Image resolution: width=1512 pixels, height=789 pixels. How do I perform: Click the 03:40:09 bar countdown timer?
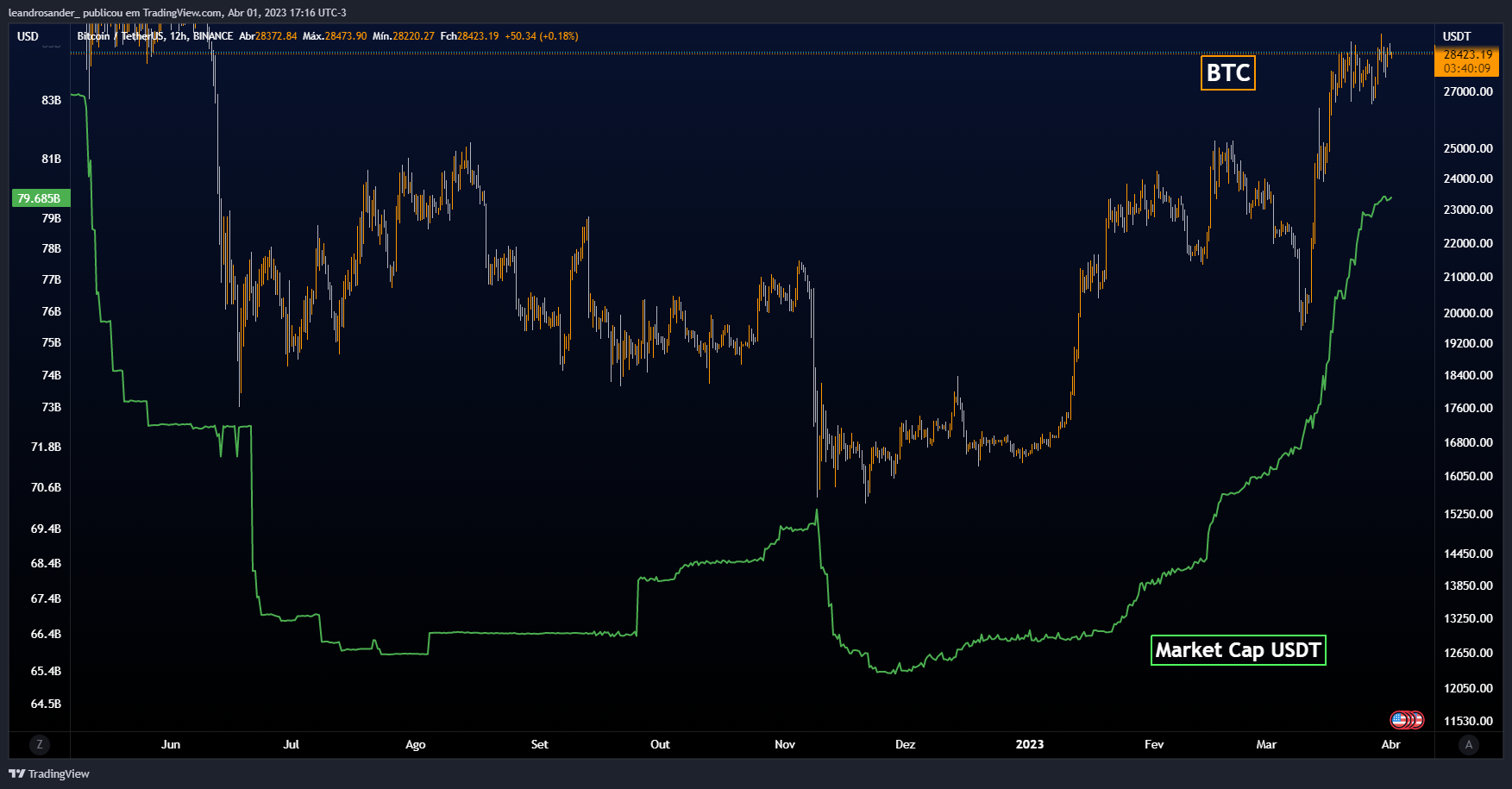tap(1467, 69)
